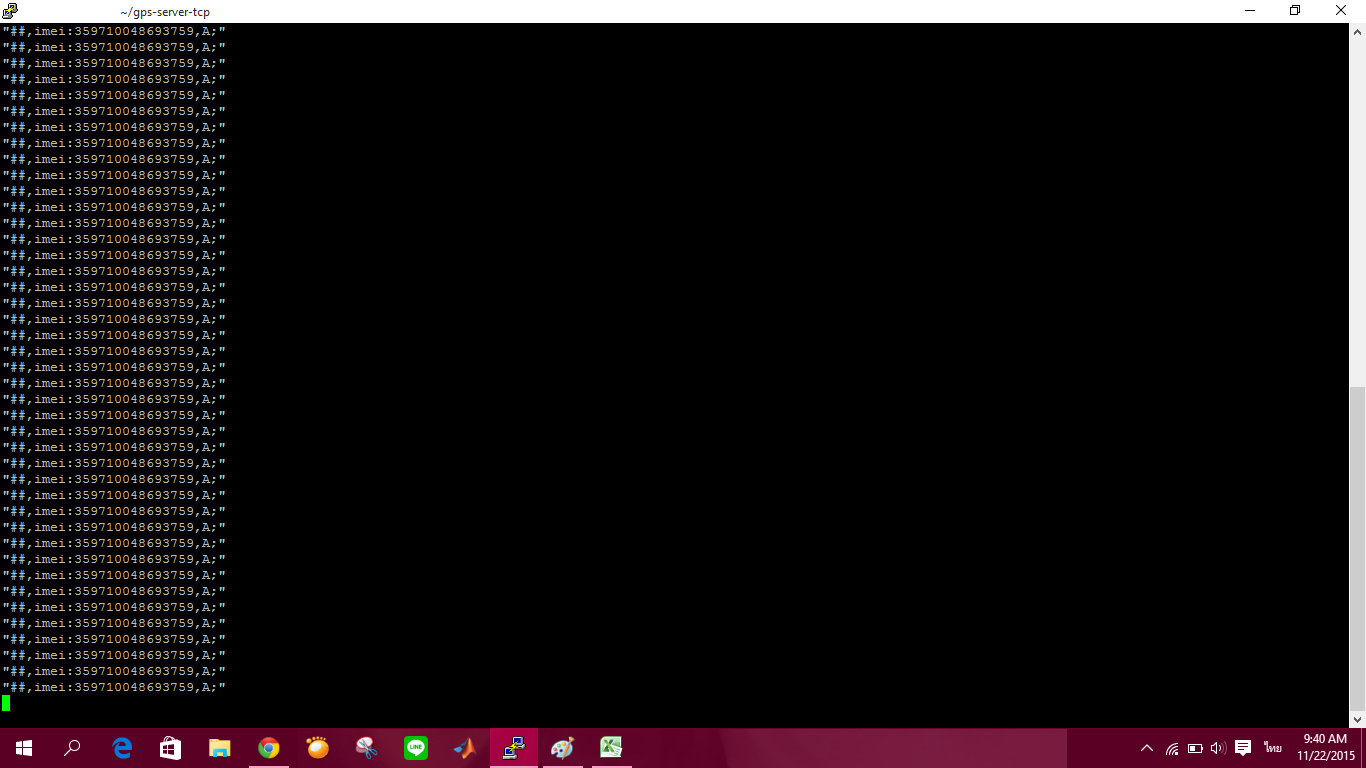Switch the Thai input language indicator

pyautogui.click(x=1272, y=748)
